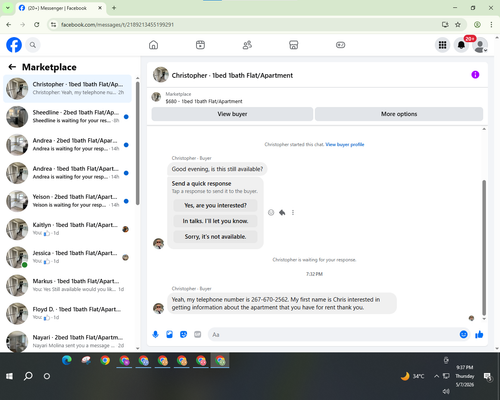Bookmark this page star icon
Screen dimensions: 500x400
458,25
